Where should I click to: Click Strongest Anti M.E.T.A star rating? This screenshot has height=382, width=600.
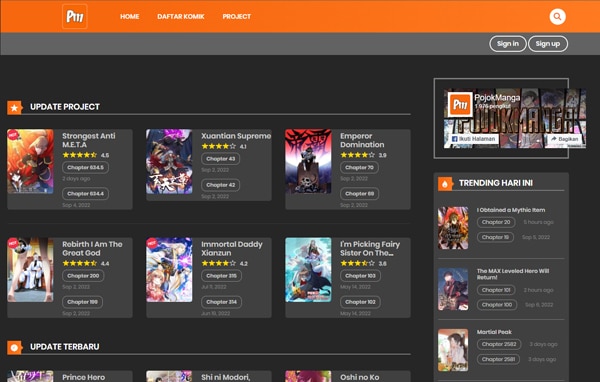[80, 155]
